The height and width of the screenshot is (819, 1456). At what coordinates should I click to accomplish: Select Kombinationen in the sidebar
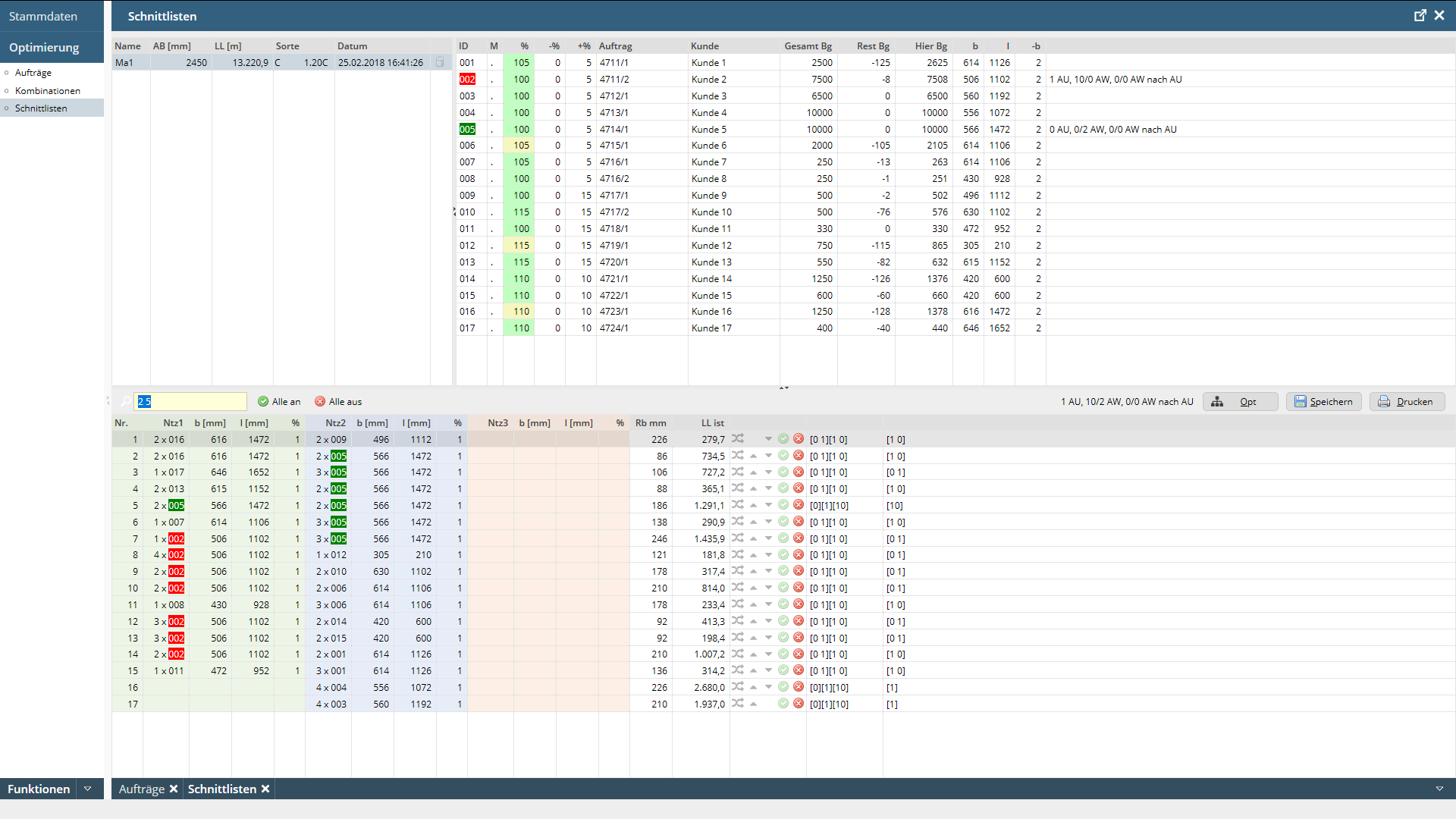click(48, 91)
